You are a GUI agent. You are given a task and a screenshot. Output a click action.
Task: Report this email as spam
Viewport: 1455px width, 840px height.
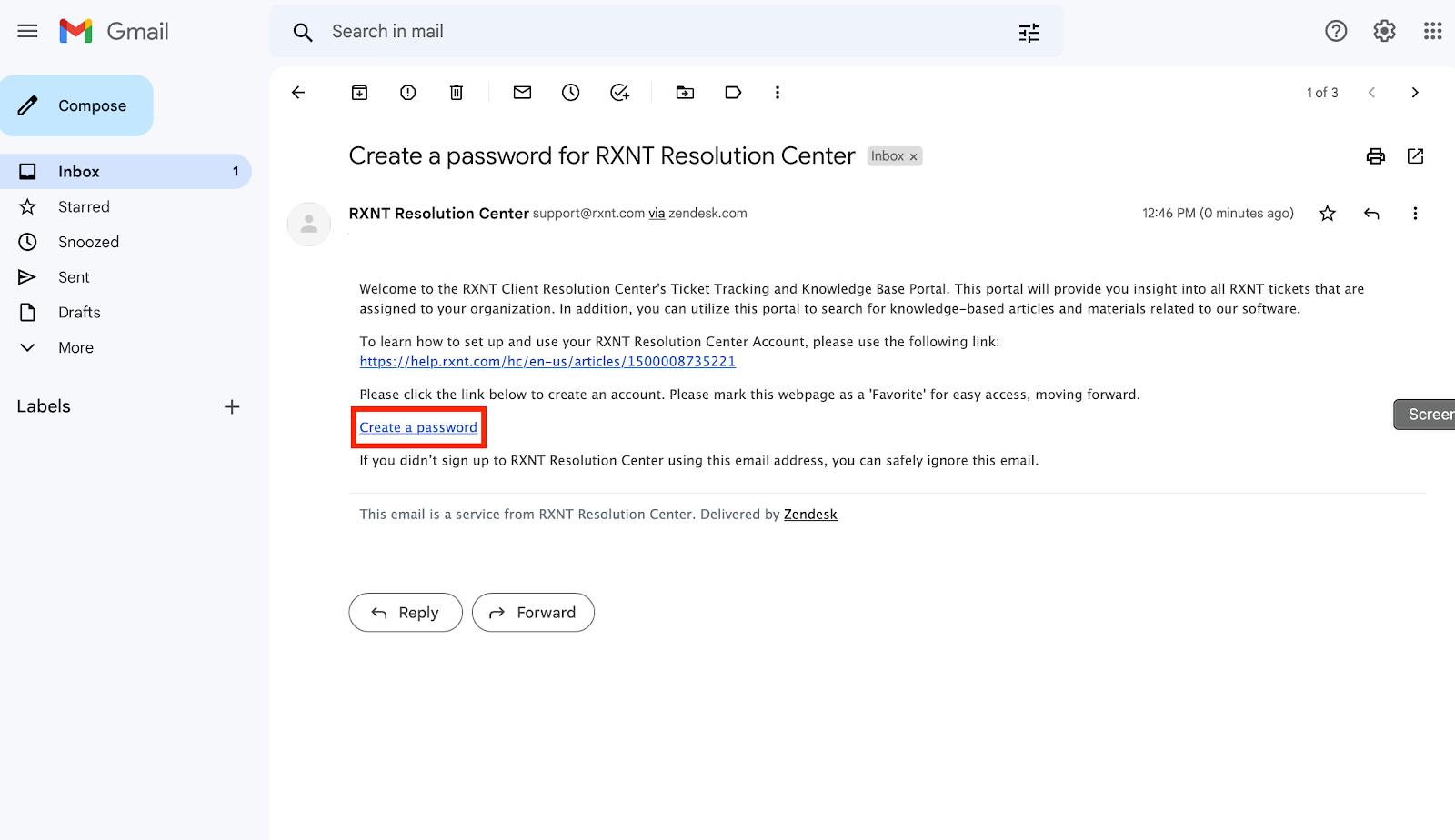tap(407, 92)
